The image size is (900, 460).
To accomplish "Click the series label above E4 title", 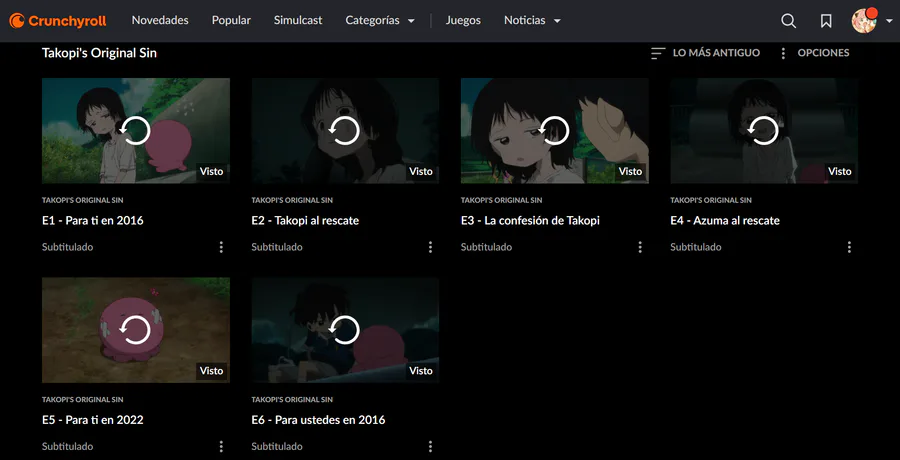I will tap(711, 200).
